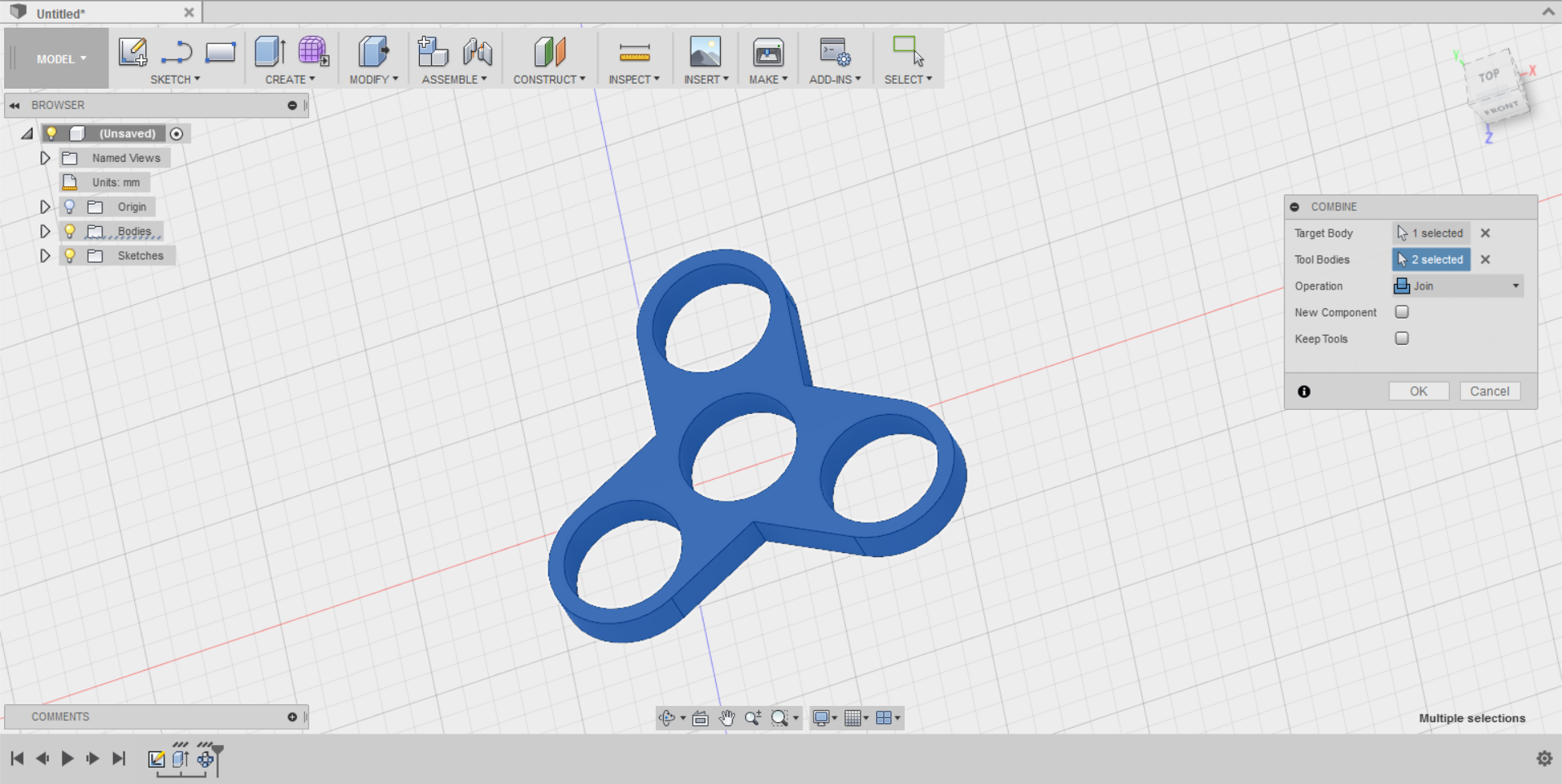Click the Fit Zoom icon near navigation bar
This screenshot has height=784, width=1562.
[753, 718]
